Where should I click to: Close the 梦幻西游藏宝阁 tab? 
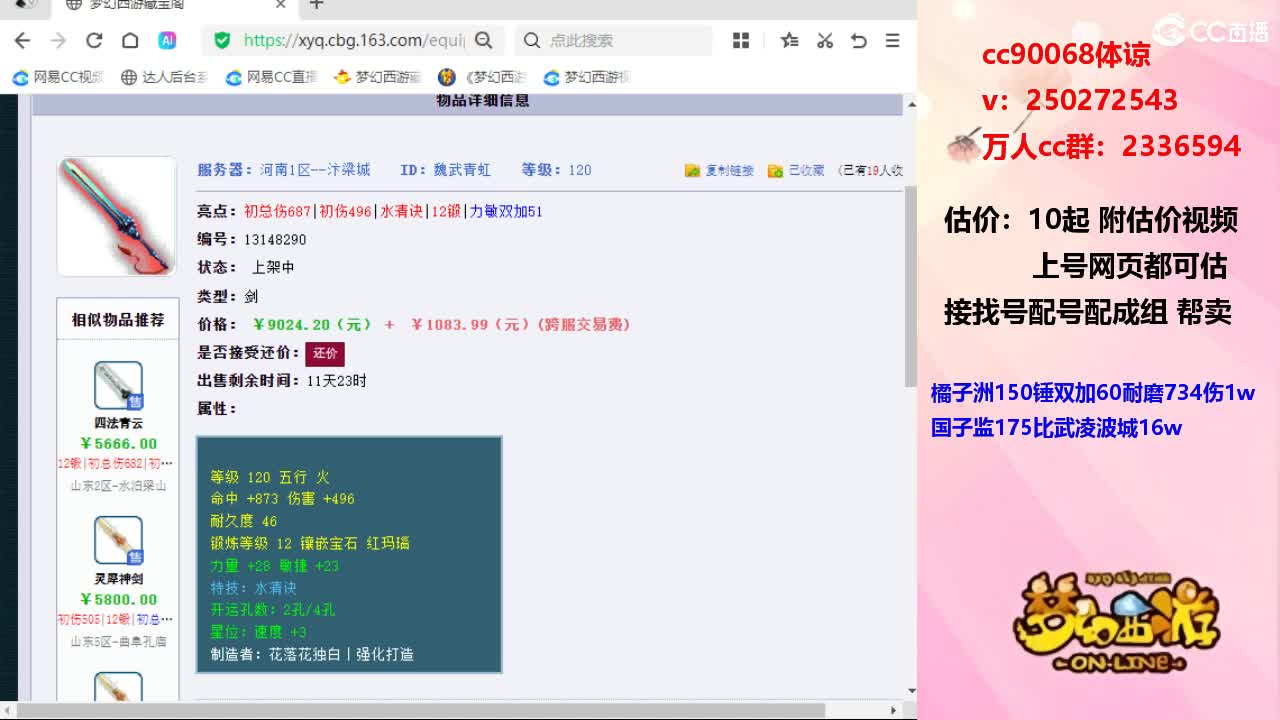point(281,5)
